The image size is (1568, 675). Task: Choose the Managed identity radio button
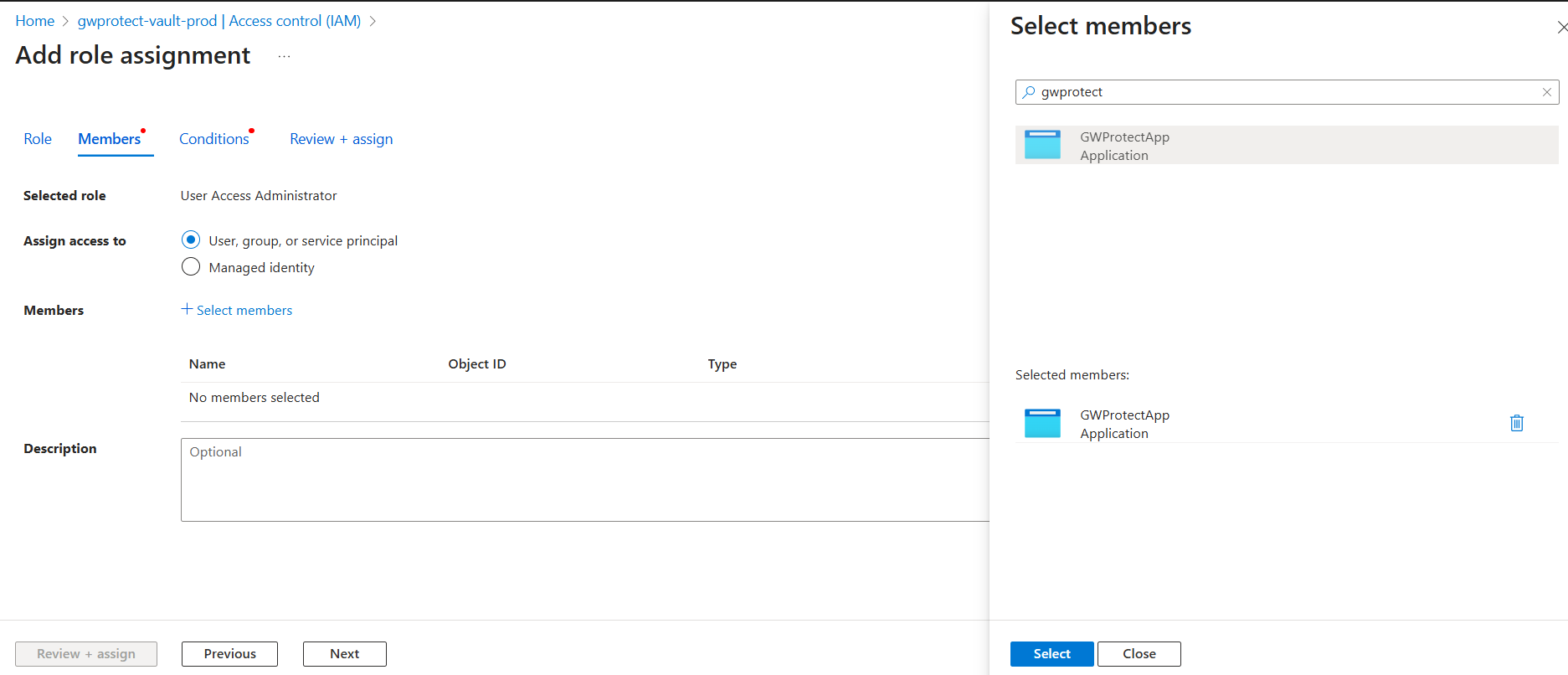(191, 267)
